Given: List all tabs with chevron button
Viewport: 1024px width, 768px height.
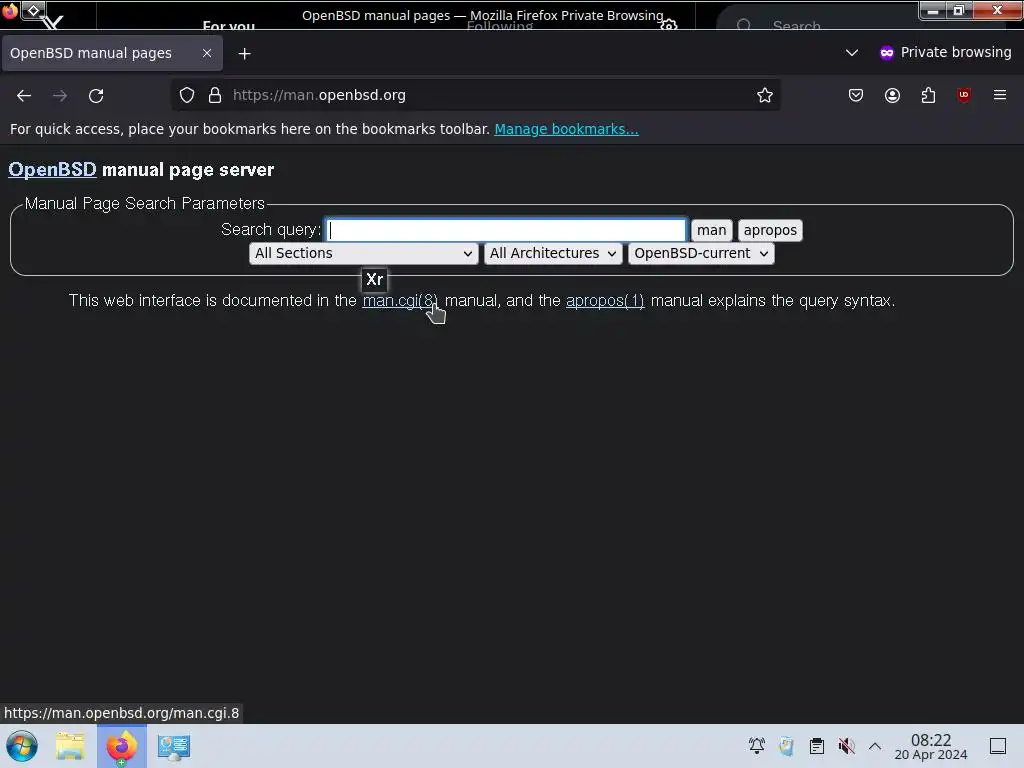Looking at the screenshot, I should [x=852, y=52].
